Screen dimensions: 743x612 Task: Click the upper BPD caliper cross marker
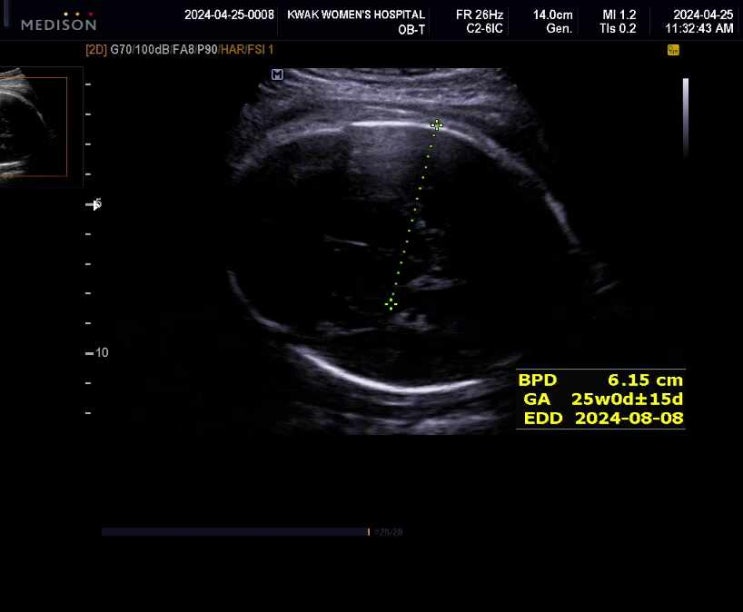[436, 125]
